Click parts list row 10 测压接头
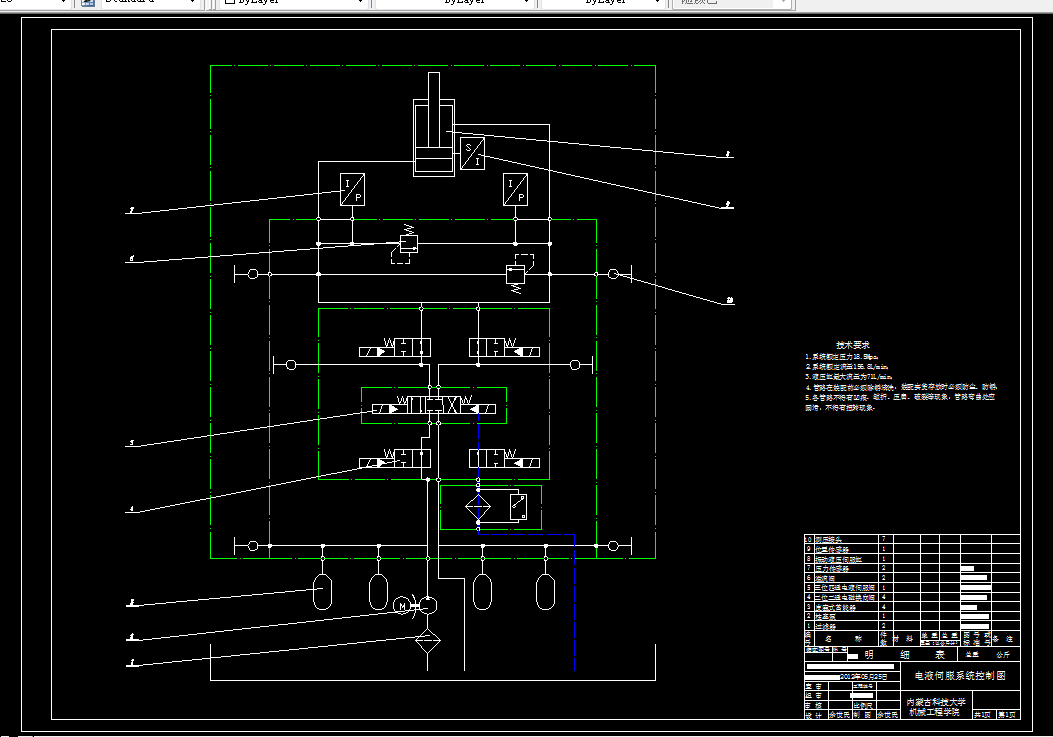 912,539
